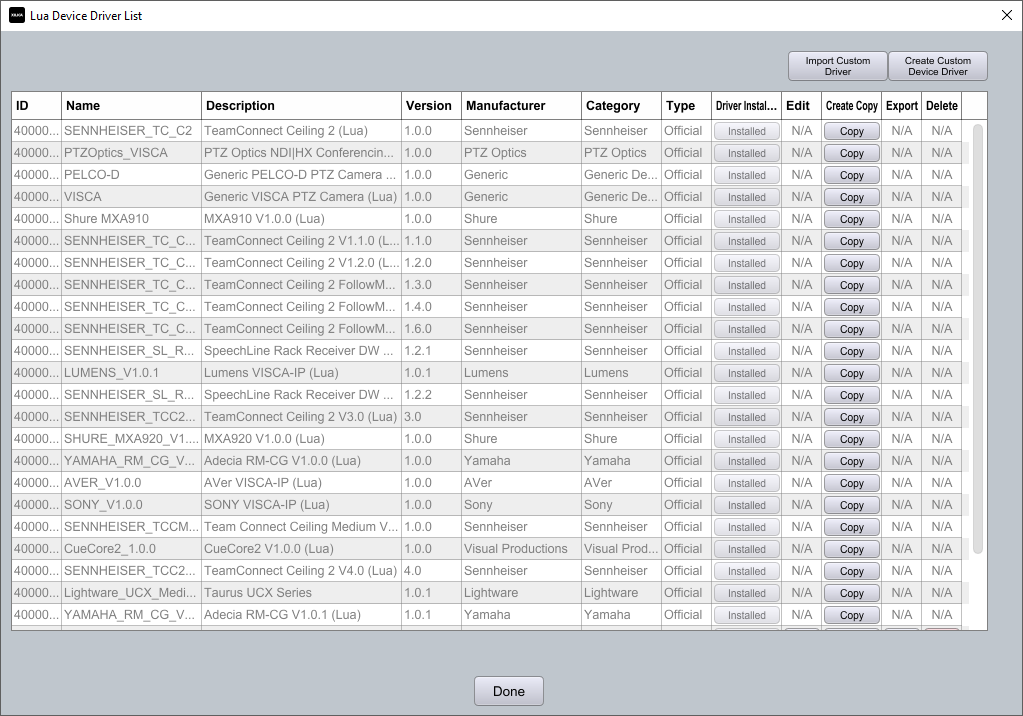Click the version cell '1.3.0'
The image size is (1023, 716).
click(431, 285)
